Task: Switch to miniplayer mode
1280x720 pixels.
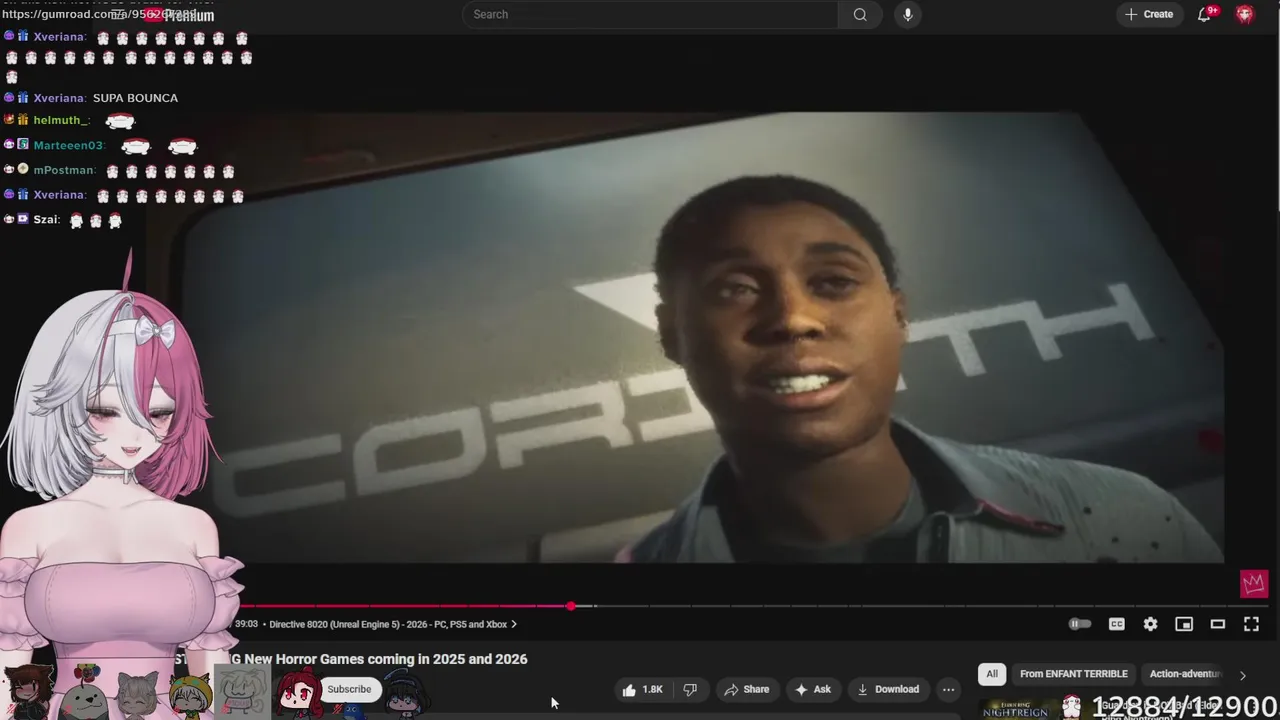Action: [x=1184, y=624]
